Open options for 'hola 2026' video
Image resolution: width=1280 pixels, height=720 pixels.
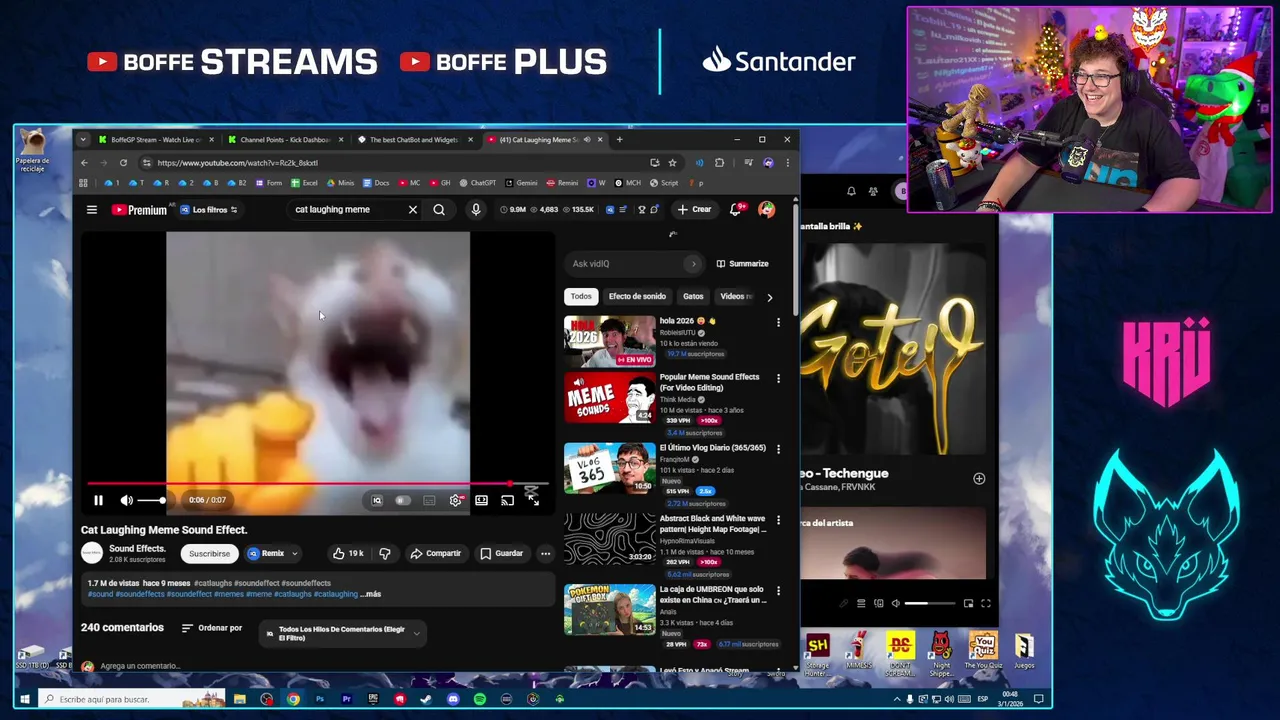point(778,322)
